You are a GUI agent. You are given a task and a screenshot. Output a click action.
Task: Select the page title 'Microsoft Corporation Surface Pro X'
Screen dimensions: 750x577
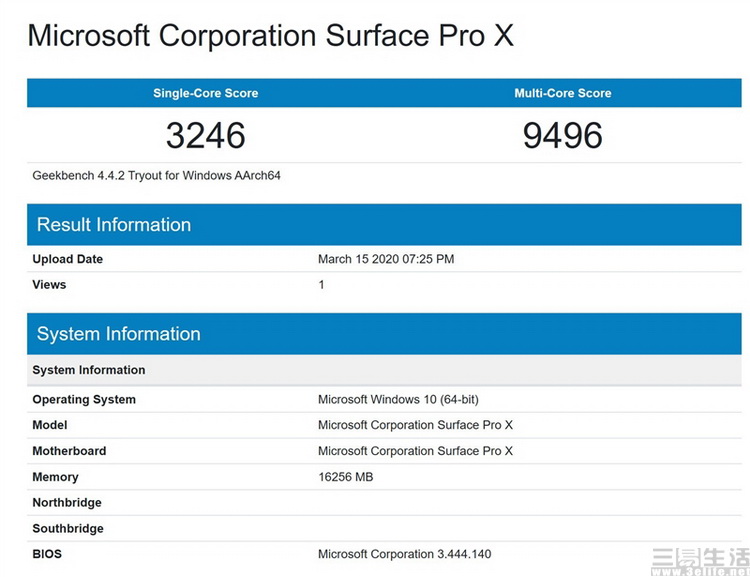click(271, 36)
